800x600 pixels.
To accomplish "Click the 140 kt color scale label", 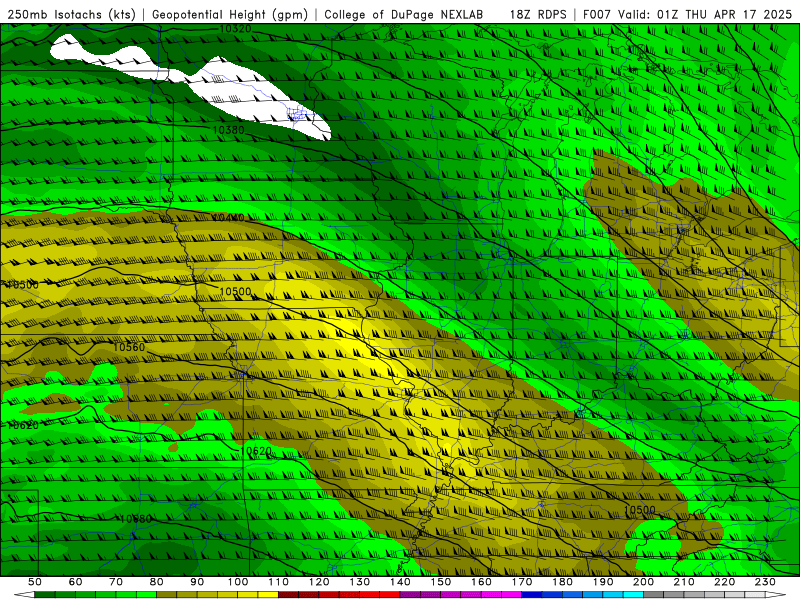I will click(400, 582).
